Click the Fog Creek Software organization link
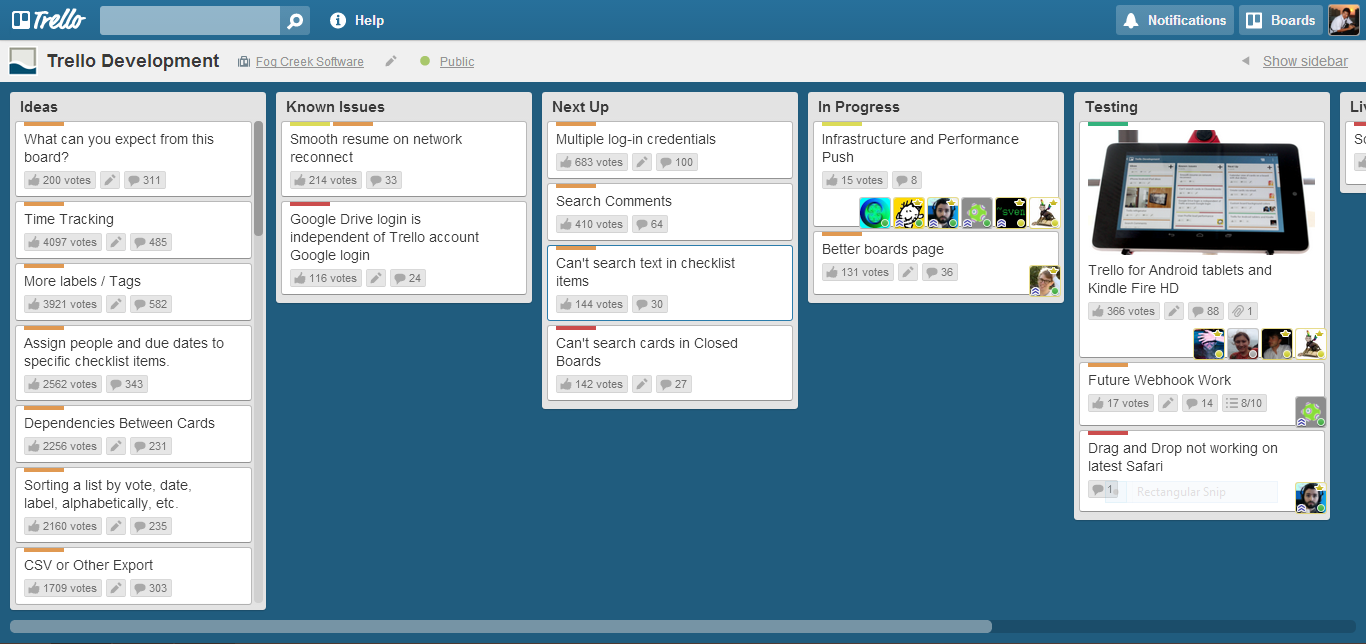This screenshot has height=644, width=1366. (x=310, y=62)
